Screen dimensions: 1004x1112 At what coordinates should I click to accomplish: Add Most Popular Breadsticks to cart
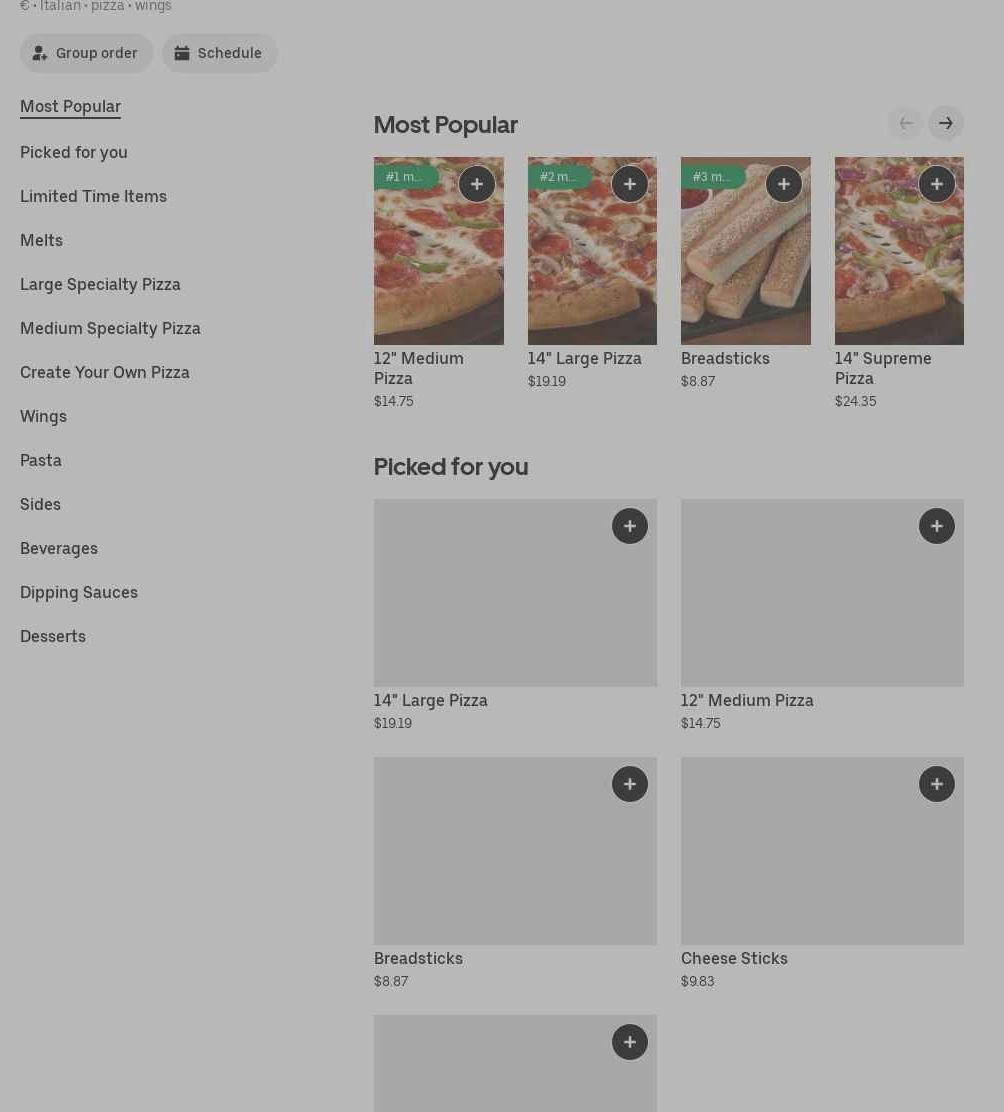[783, 184]
